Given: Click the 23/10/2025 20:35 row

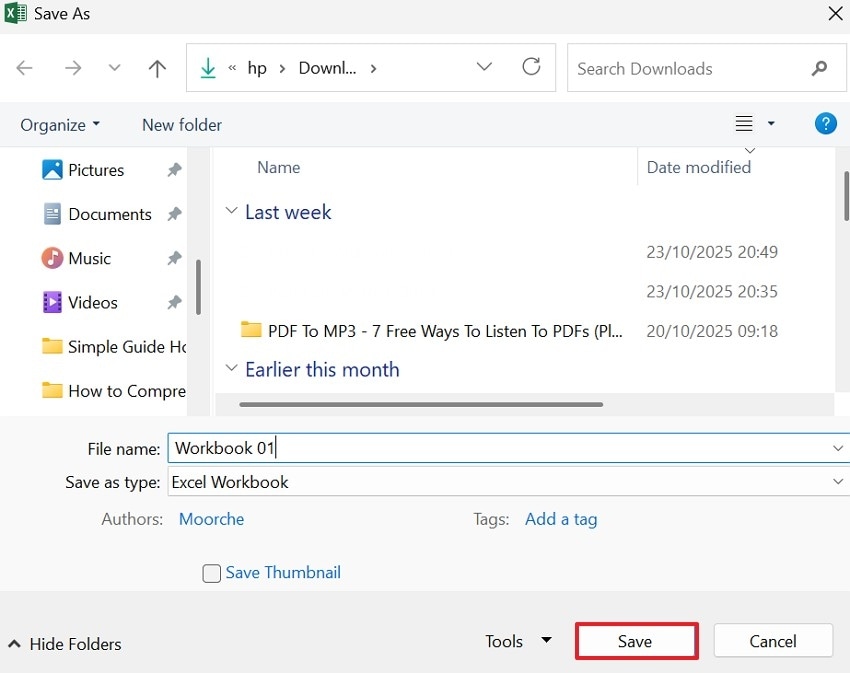Looking at the screenshot, I should tap(712, 291).
